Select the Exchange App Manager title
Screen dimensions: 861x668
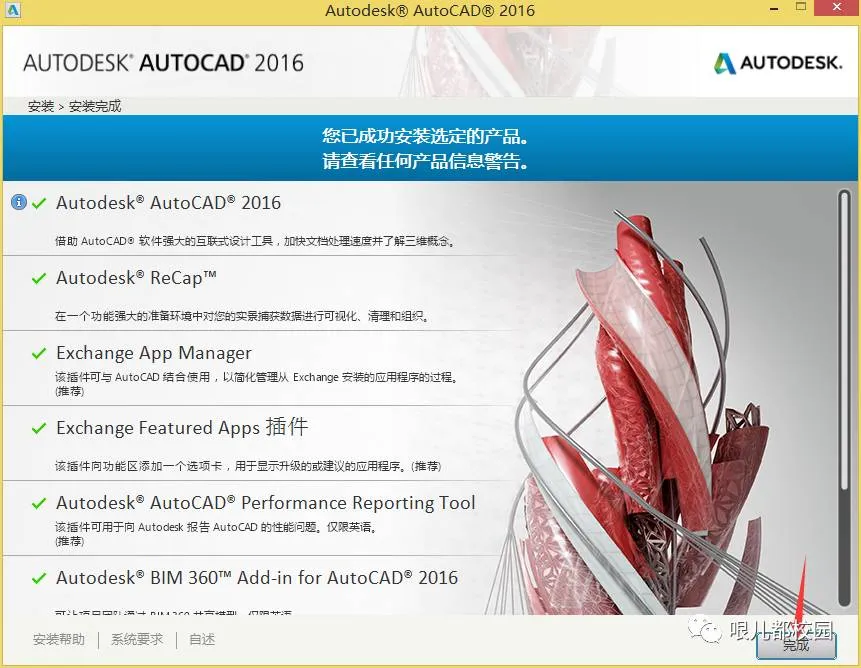click(154, 353)
